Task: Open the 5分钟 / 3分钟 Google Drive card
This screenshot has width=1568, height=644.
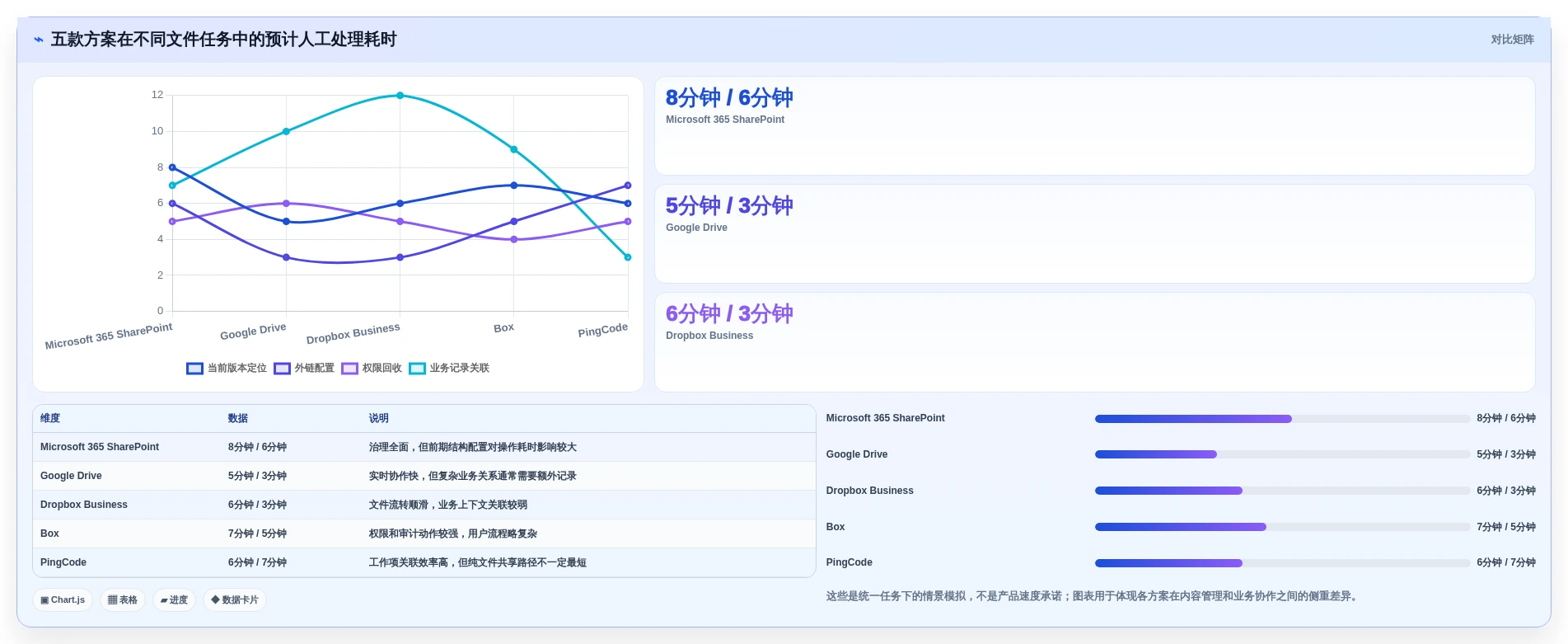Action: [1094, 234]
